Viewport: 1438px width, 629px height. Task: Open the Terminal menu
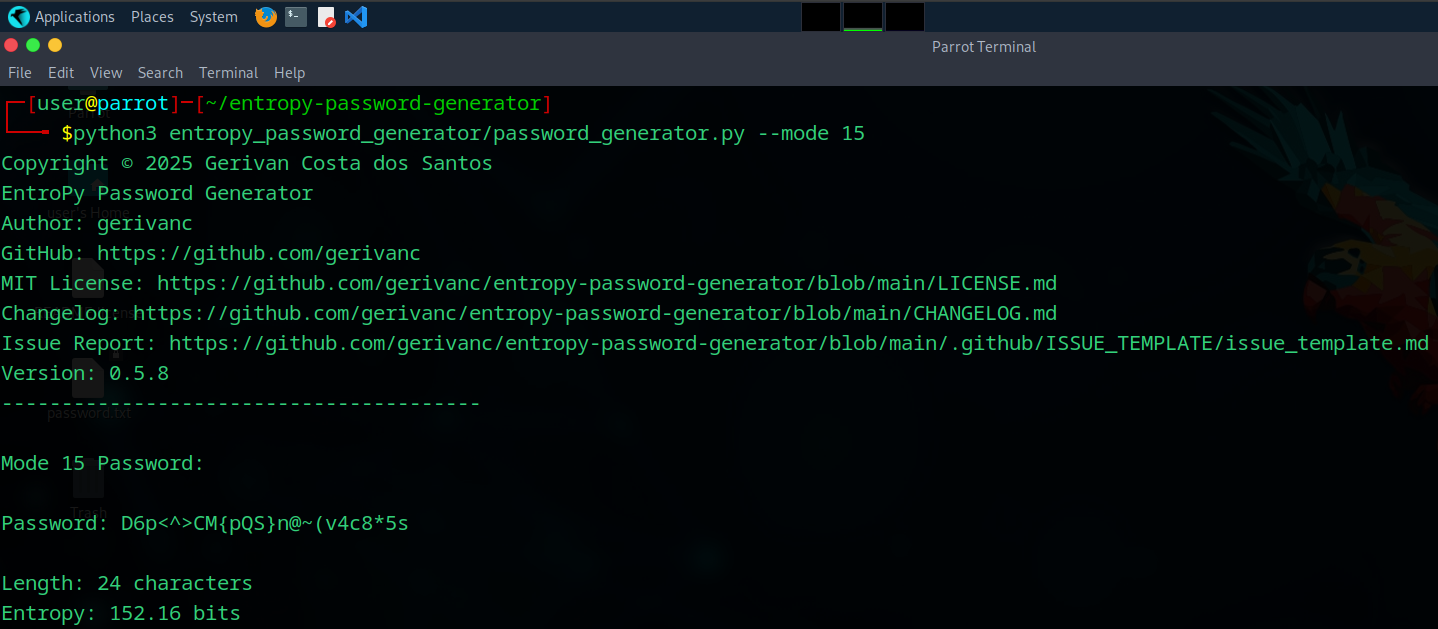tap(228, 72)
